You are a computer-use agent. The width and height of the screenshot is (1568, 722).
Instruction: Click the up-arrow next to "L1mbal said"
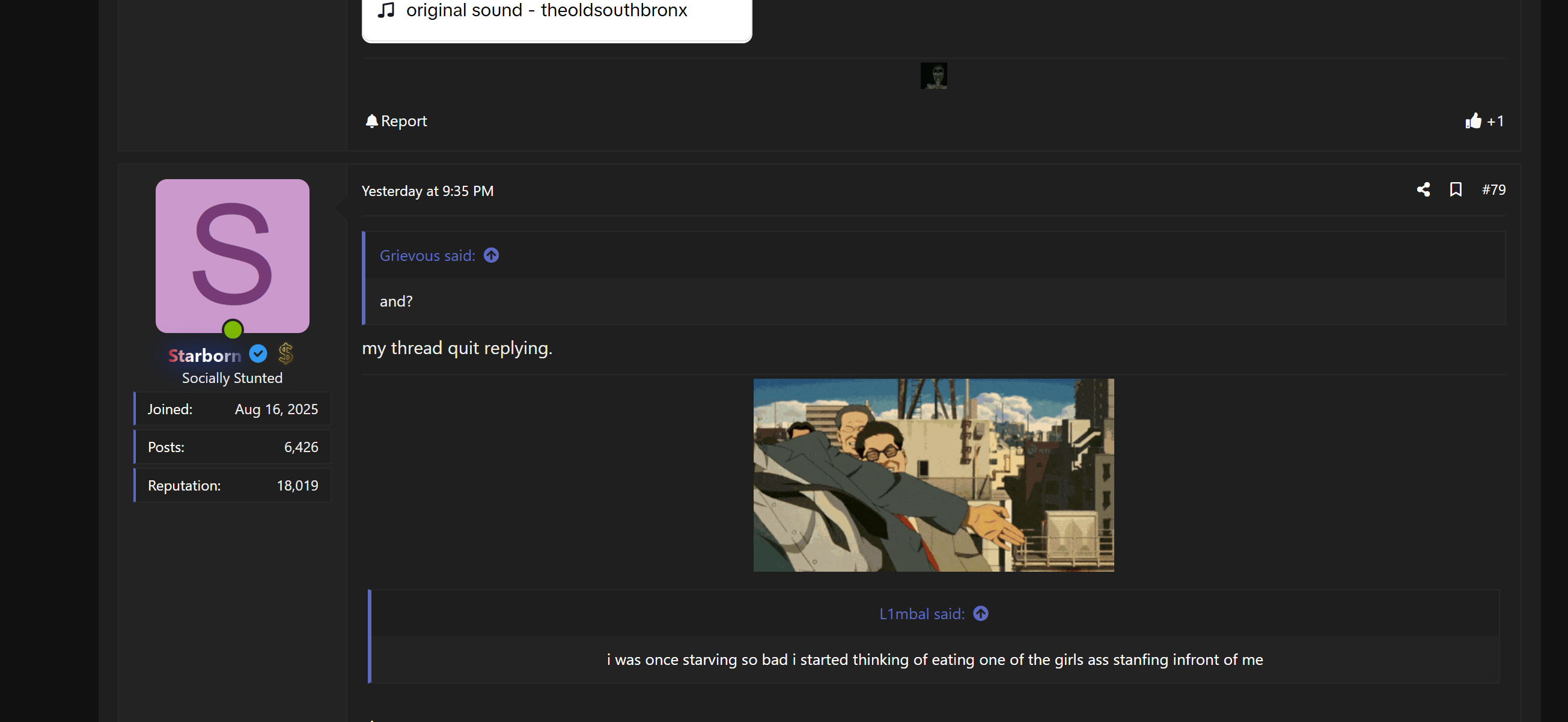pyautogui.click(x=980, y=614)
